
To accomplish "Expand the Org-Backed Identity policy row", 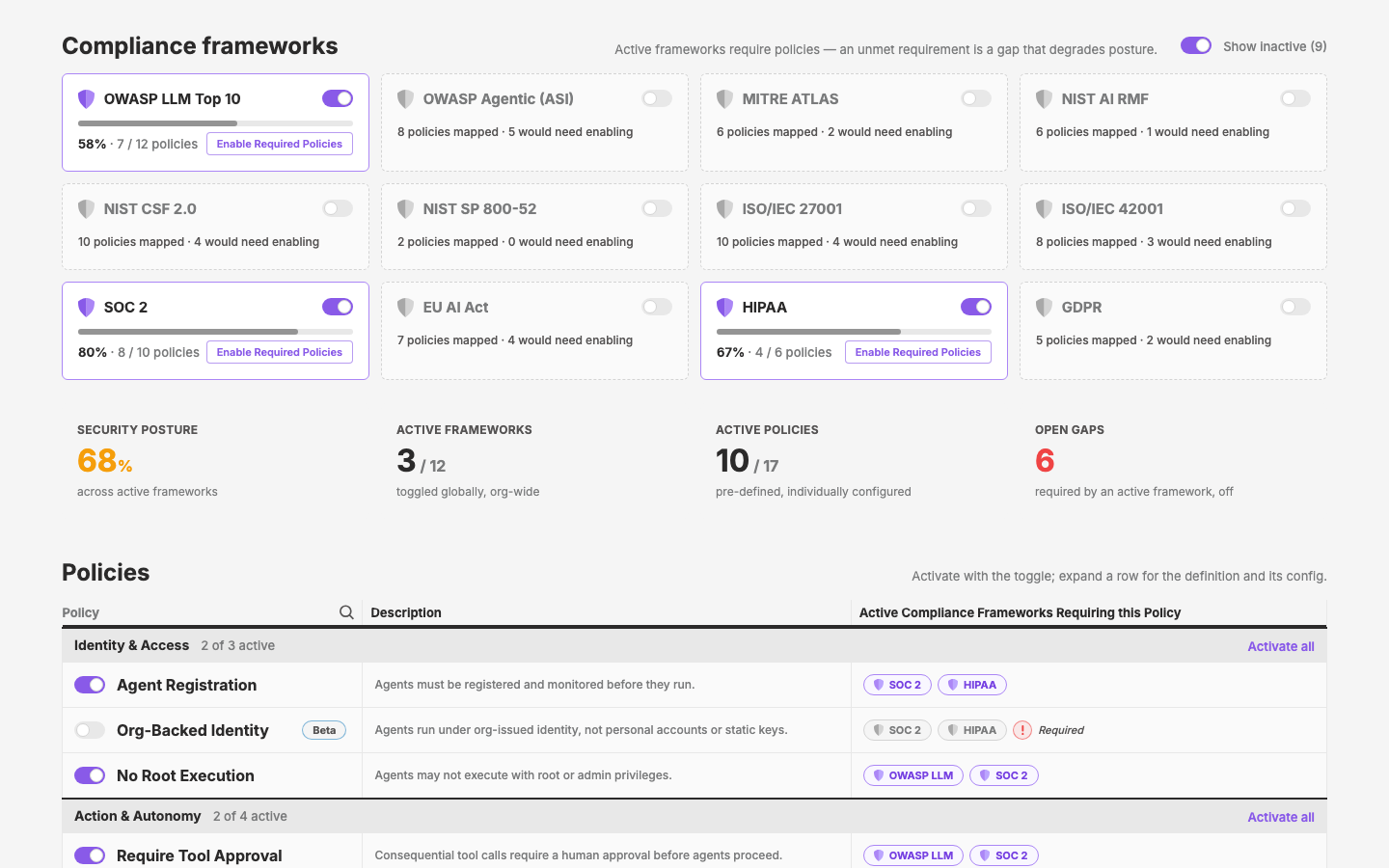I will [694, 730].
